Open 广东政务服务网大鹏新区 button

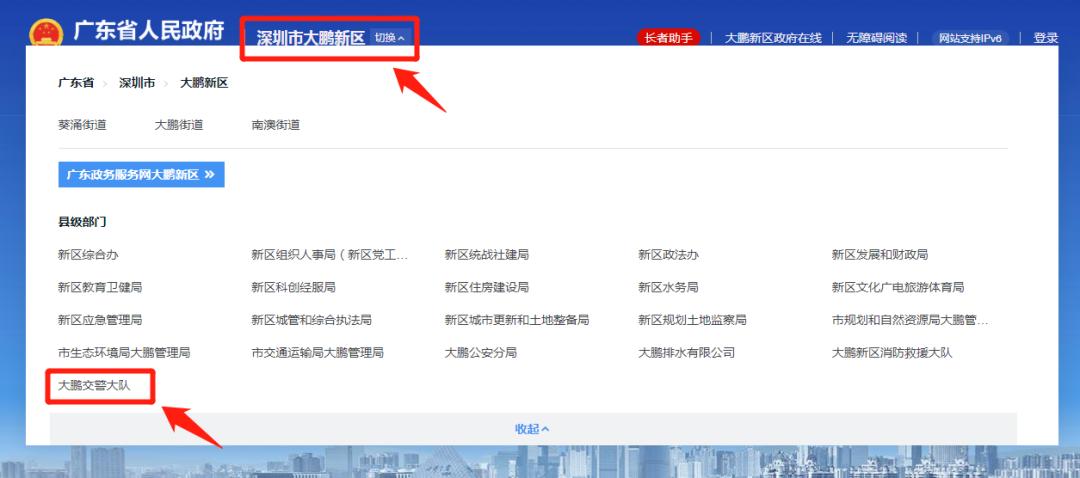[x=141, y=174]
